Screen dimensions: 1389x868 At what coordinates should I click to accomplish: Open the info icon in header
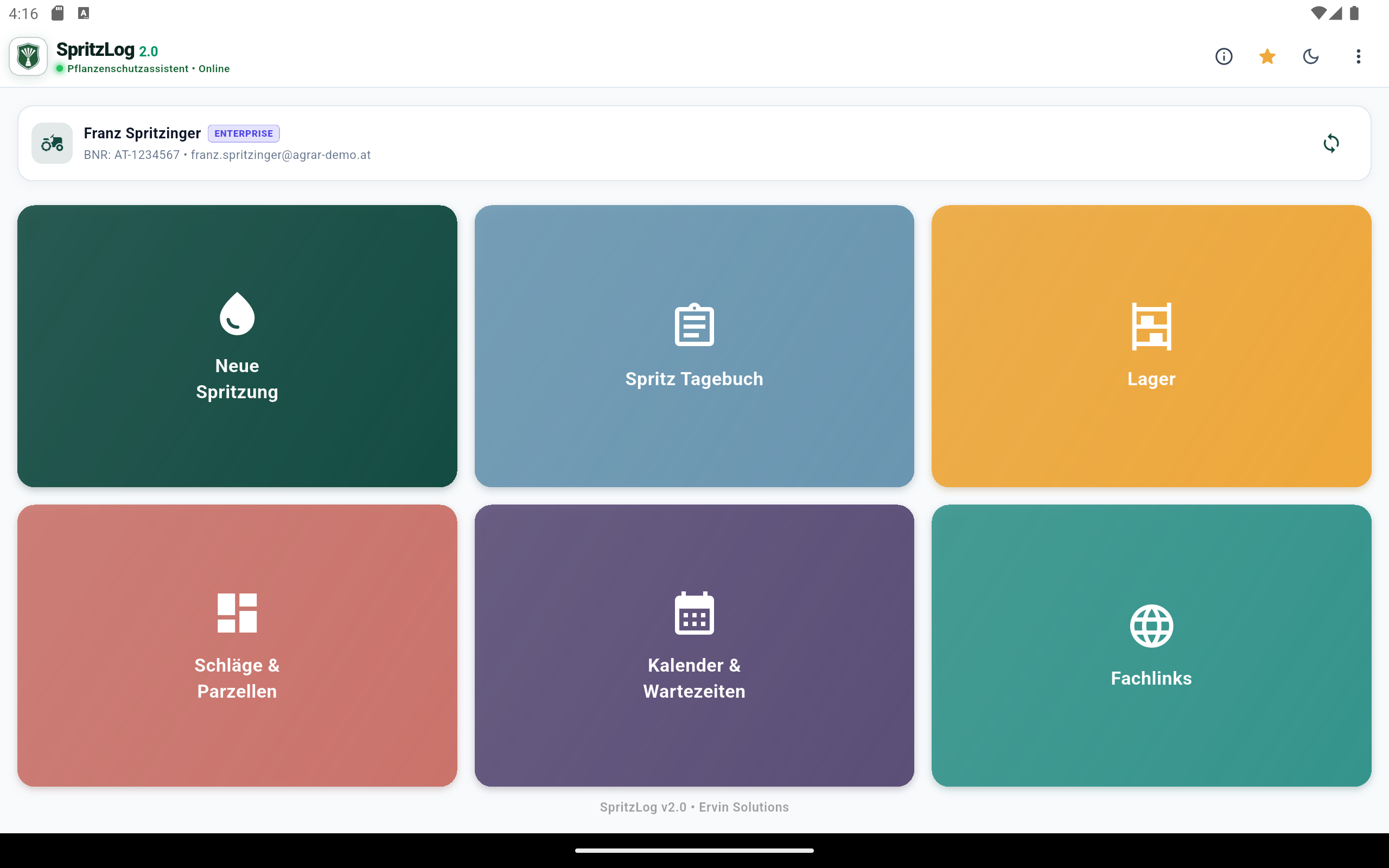[x=1224, y=56]
